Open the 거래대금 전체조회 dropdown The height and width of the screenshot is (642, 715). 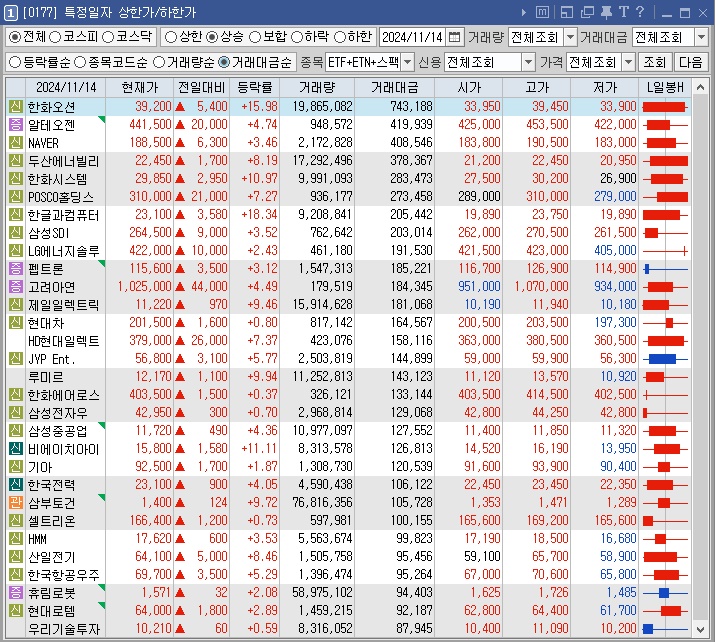tap(701, 37)
